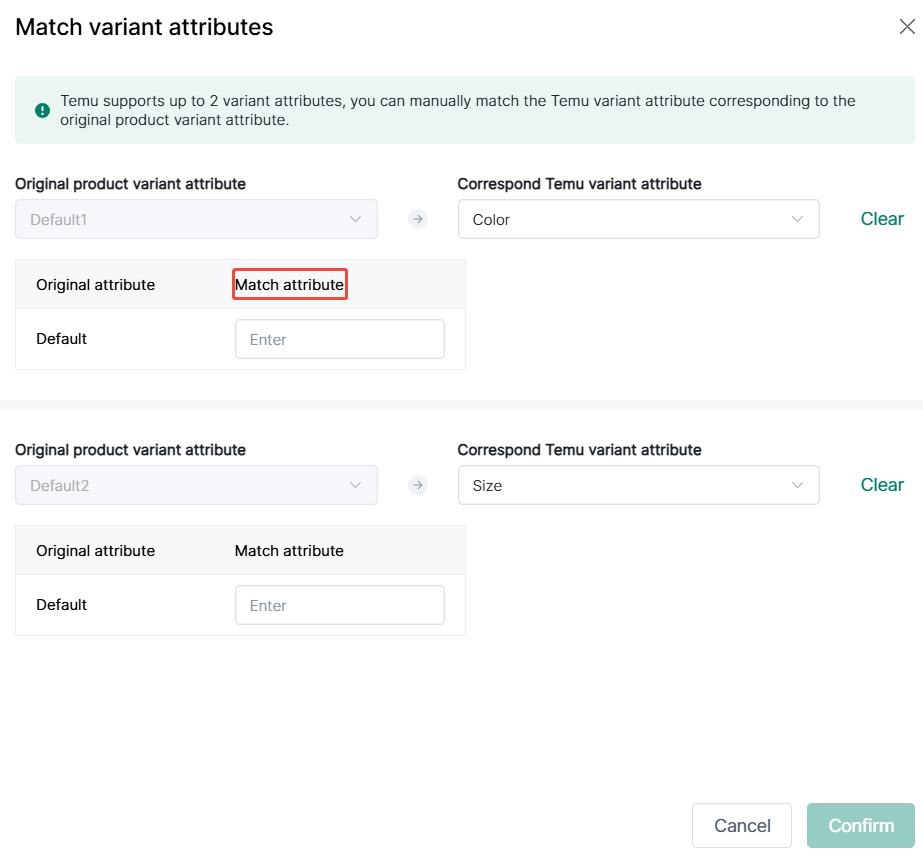Open the Default2 original attribute dropdown

click(x=196, y=485)
